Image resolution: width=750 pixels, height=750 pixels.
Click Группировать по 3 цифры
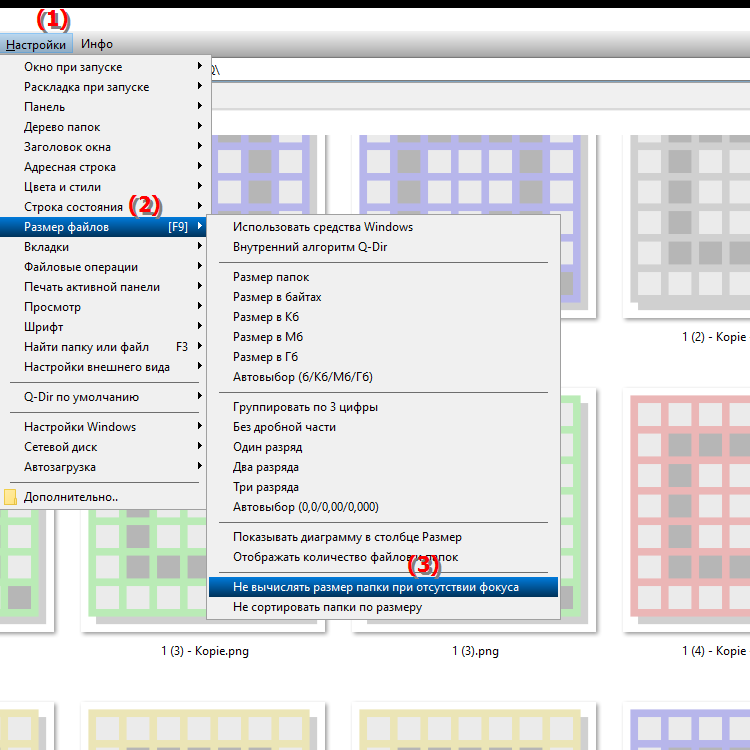[305, 407]
